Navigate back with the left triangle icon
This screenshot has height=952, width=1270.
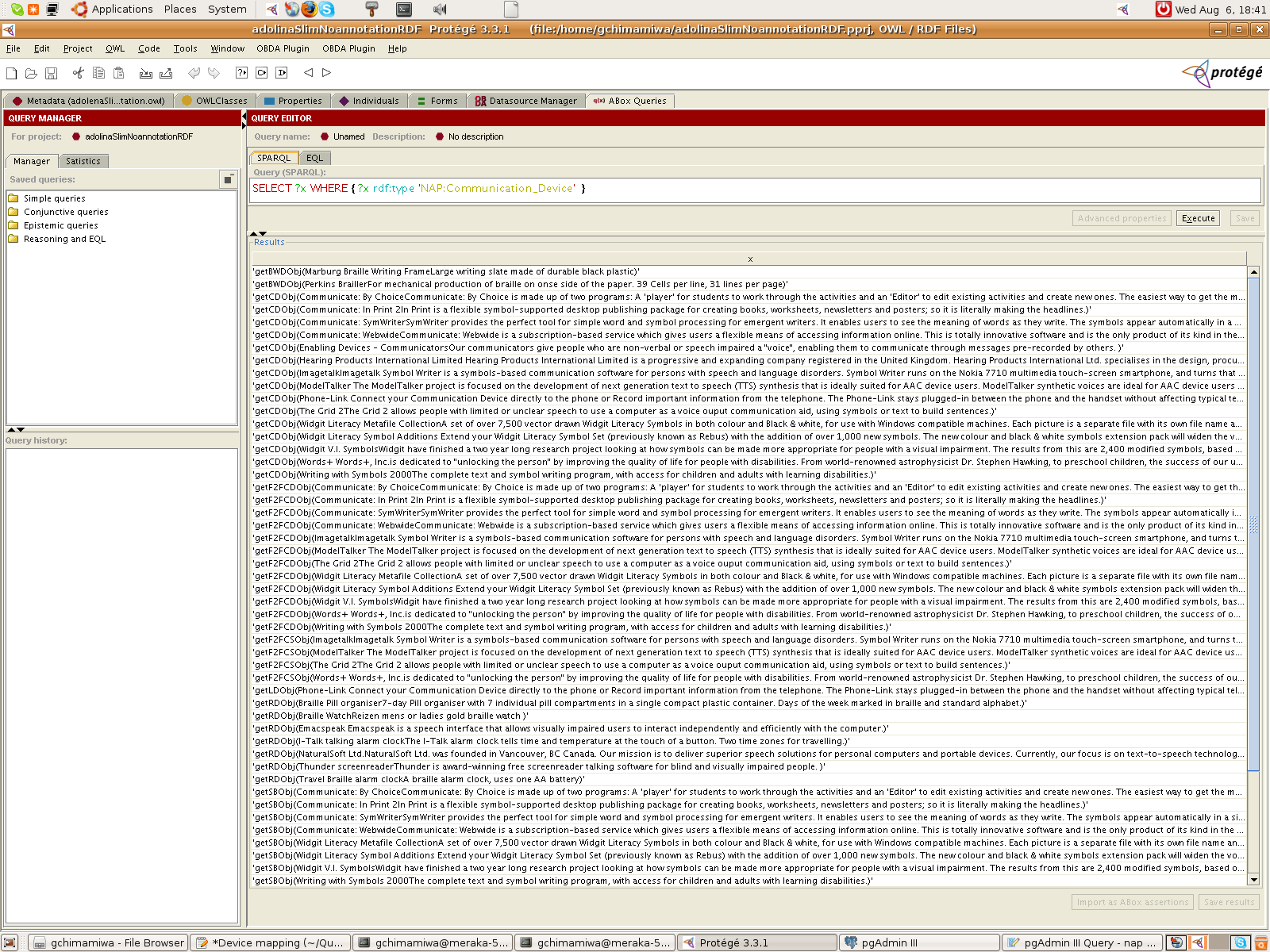click(308, 73)
